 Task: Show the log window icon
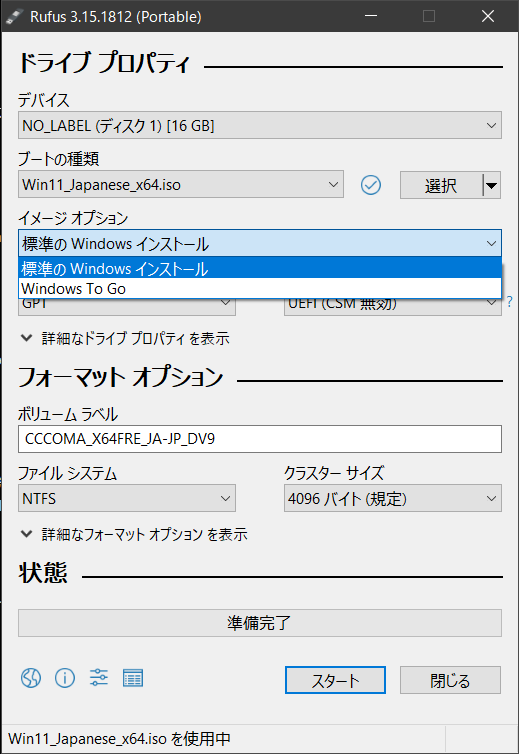(x=133, y=678)
